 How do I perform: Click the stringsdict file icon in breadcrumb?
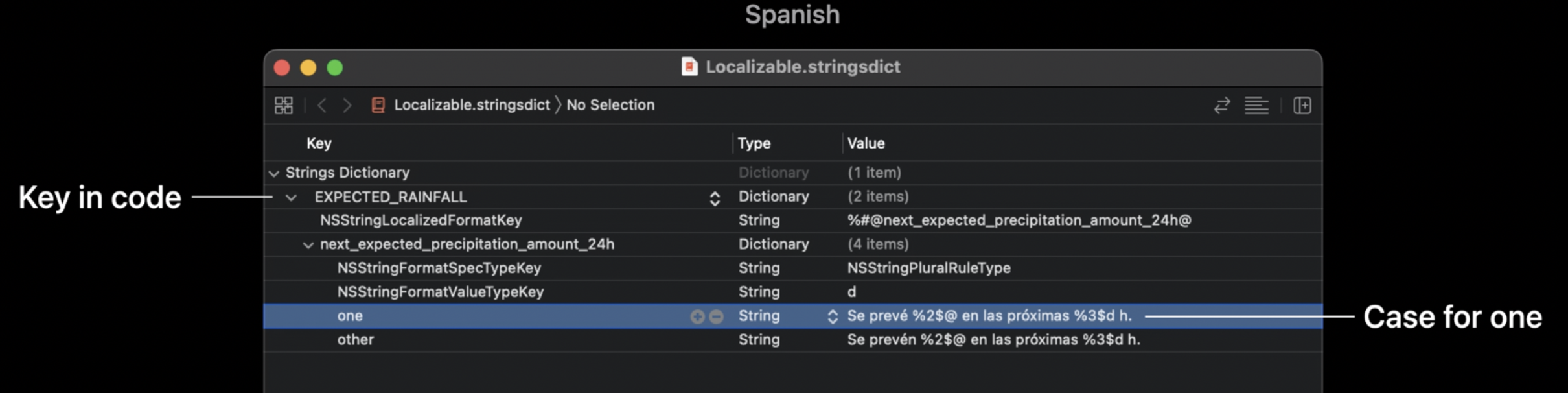(378, 105)
